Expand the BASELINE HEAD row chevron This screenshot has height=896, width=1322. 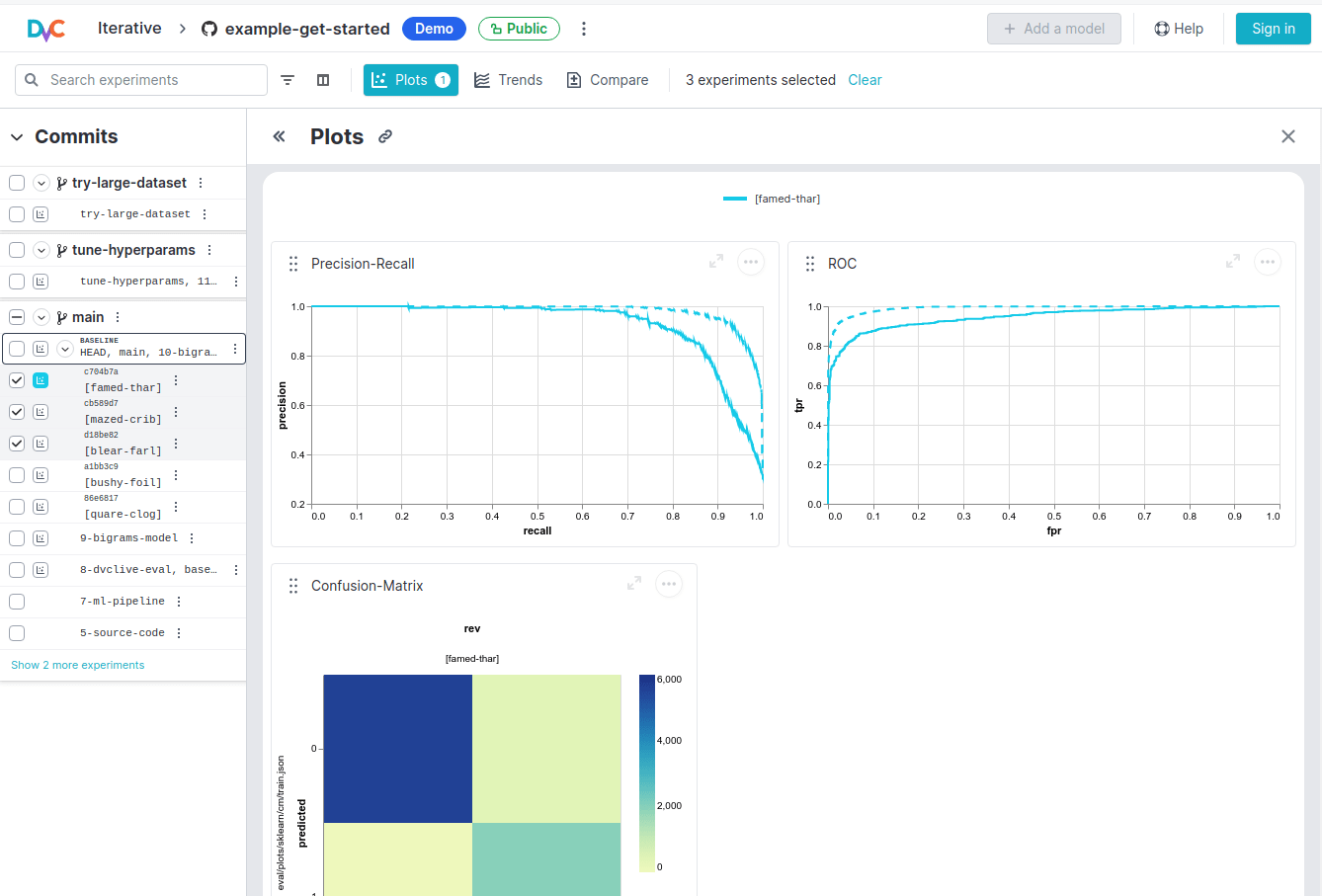click(x=64, y=348)
